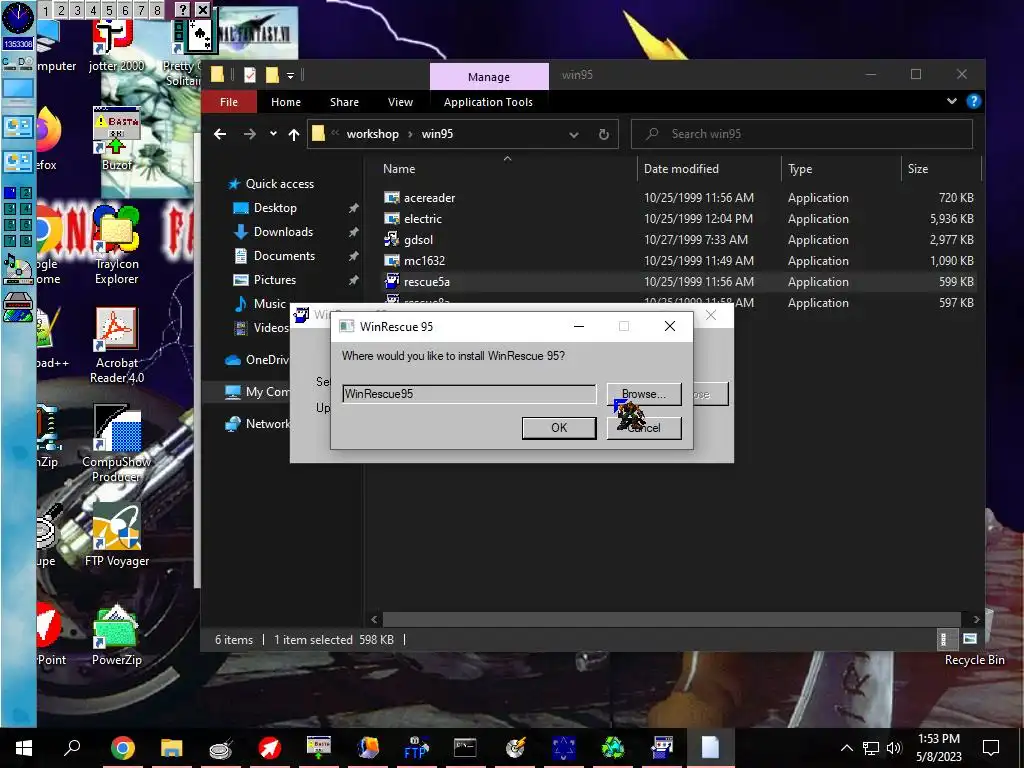The image size is (1024, 768).
Task: Open Quick access in navigation pane
Action: [x=280, y=184]
